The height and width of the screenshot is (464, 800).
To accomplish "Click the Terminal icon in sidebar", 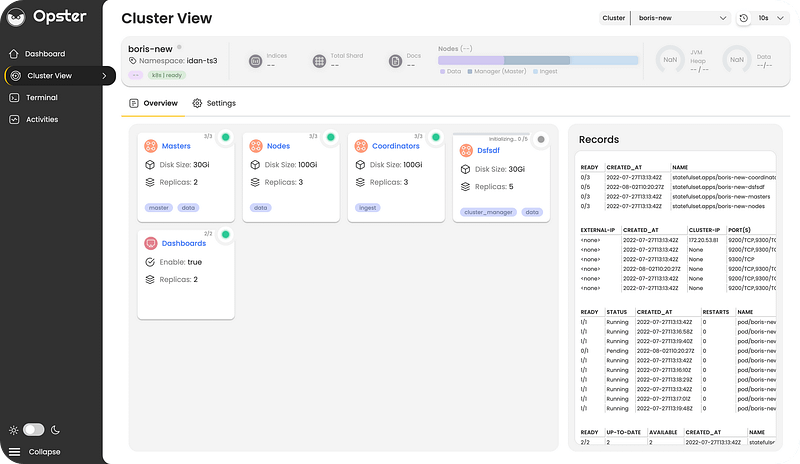I will (x=14, y=97).
